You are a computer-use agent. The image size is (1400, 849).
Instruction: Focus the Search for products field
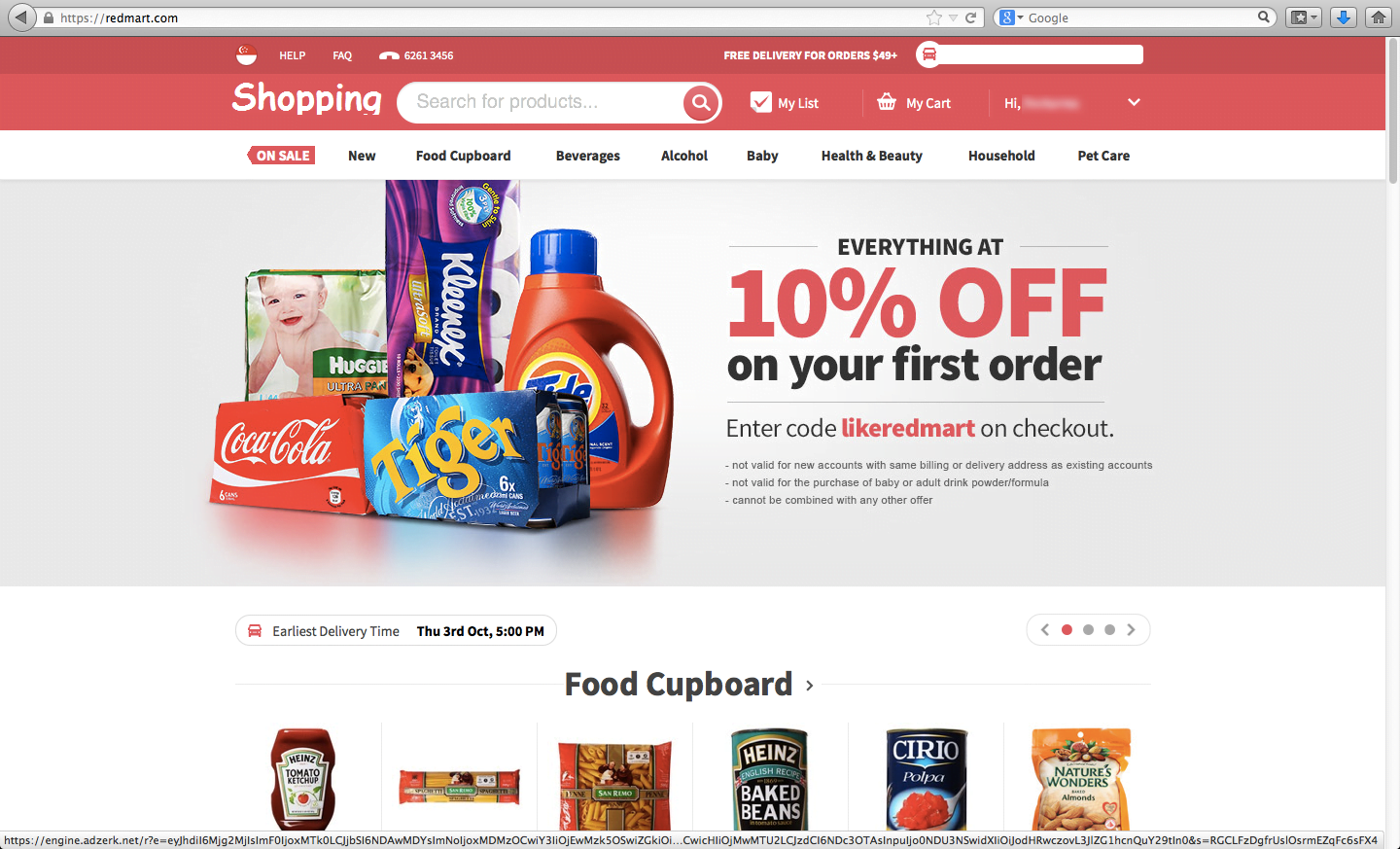click(x=542, y=102)
